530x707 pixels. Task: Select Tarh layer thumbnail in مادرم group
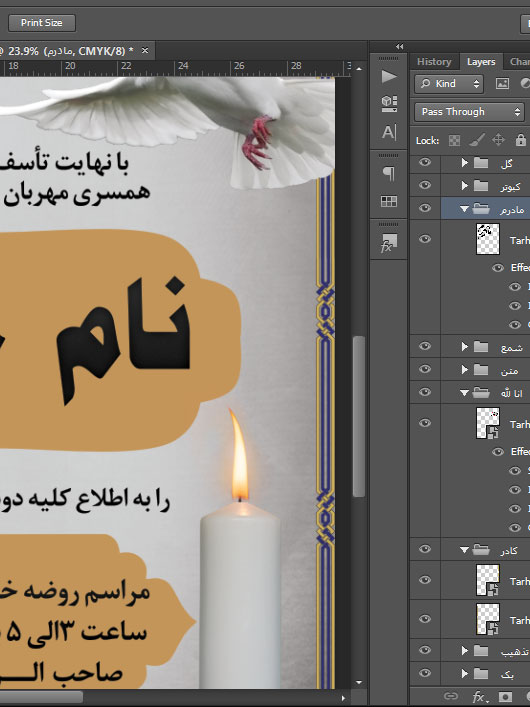488,239
